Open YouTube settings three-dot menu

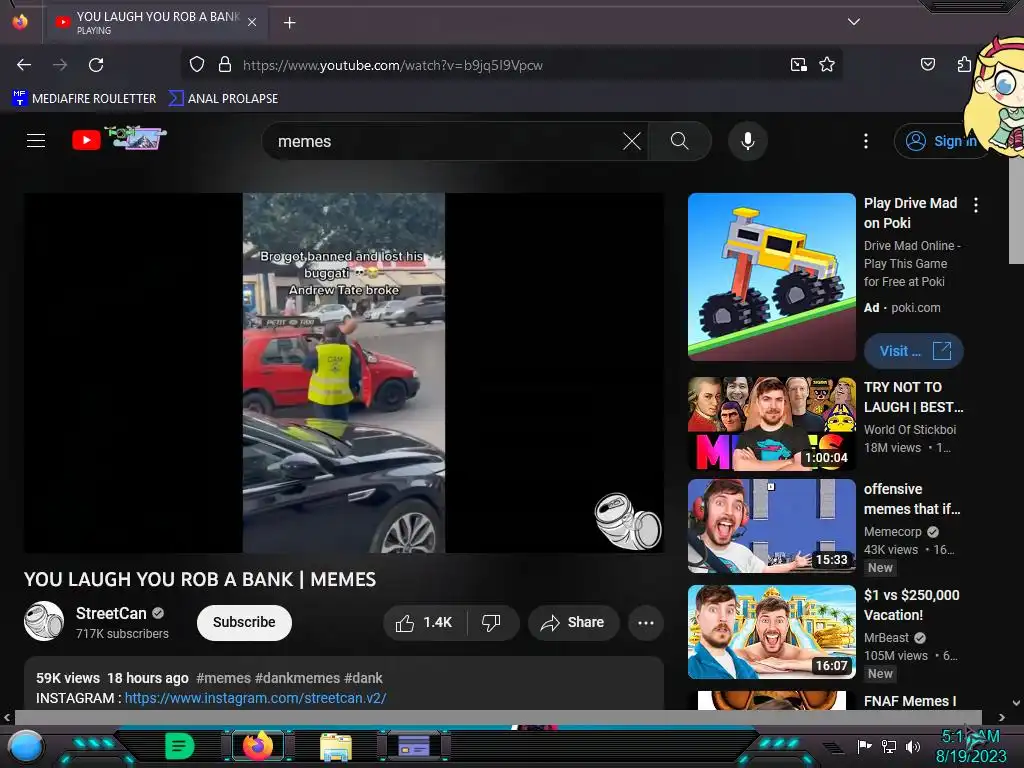(x=866, y=141)
